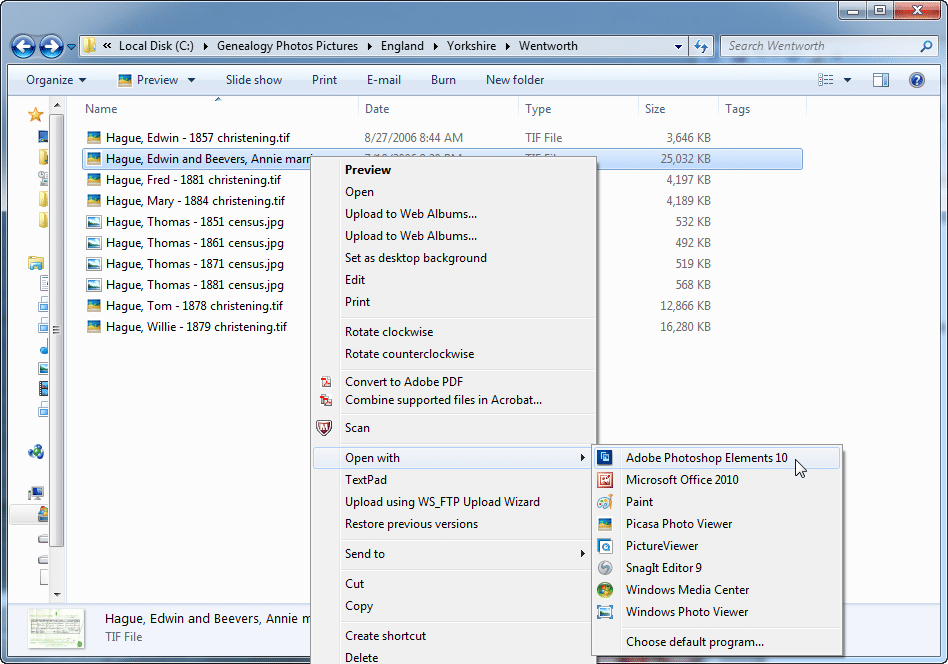Click the PictureViewer icon
The height and width of the screenshot is (664, 948).
click(x=605, y=546)
